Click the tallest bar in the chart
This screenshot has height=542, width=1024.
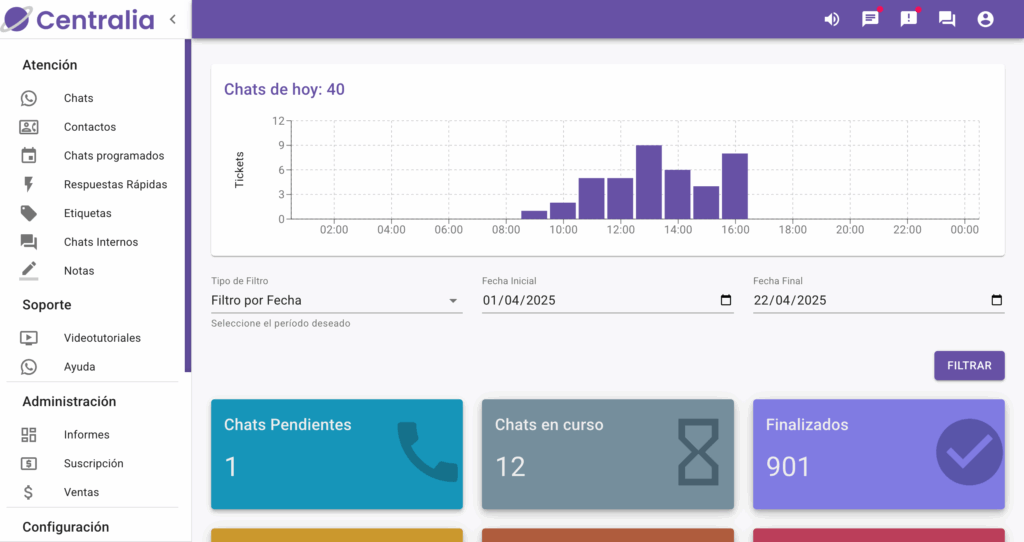[x=649, y=182]
